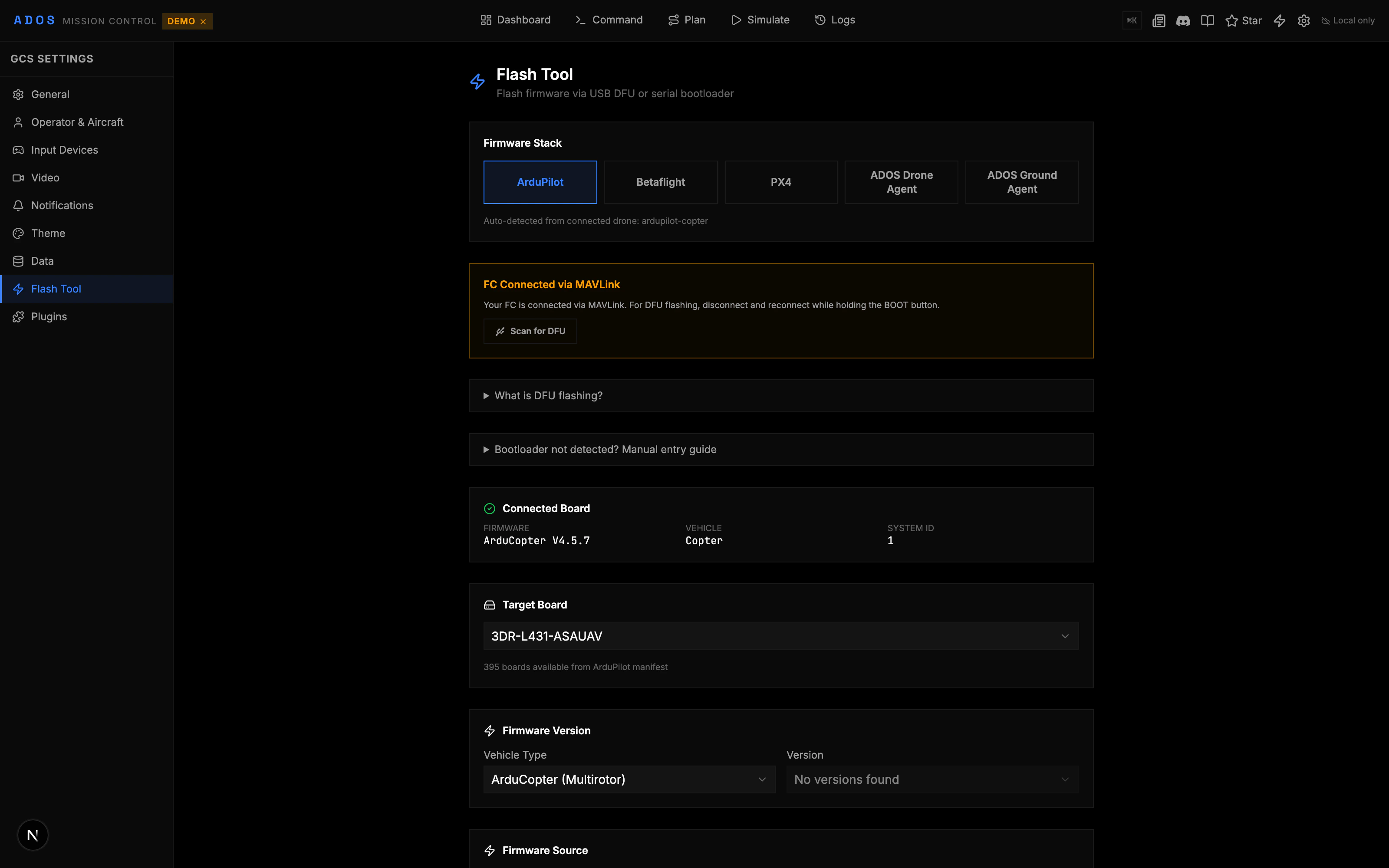The width and height of the screenshot is (1389, 868).
Task: Select Flash Tool in the sidebar
Action: tap(87, 289)
